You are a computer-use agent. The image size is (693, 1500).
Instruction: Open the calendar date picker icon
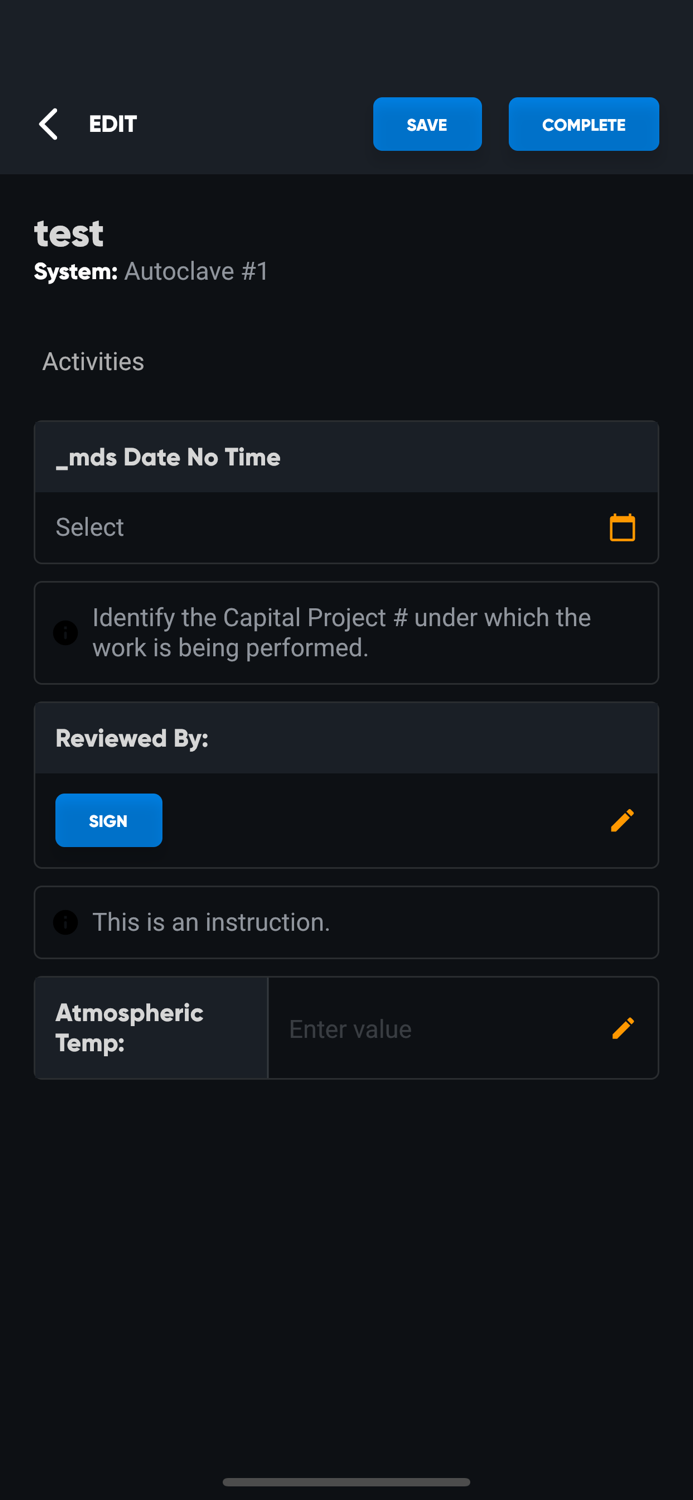[622, 527]
